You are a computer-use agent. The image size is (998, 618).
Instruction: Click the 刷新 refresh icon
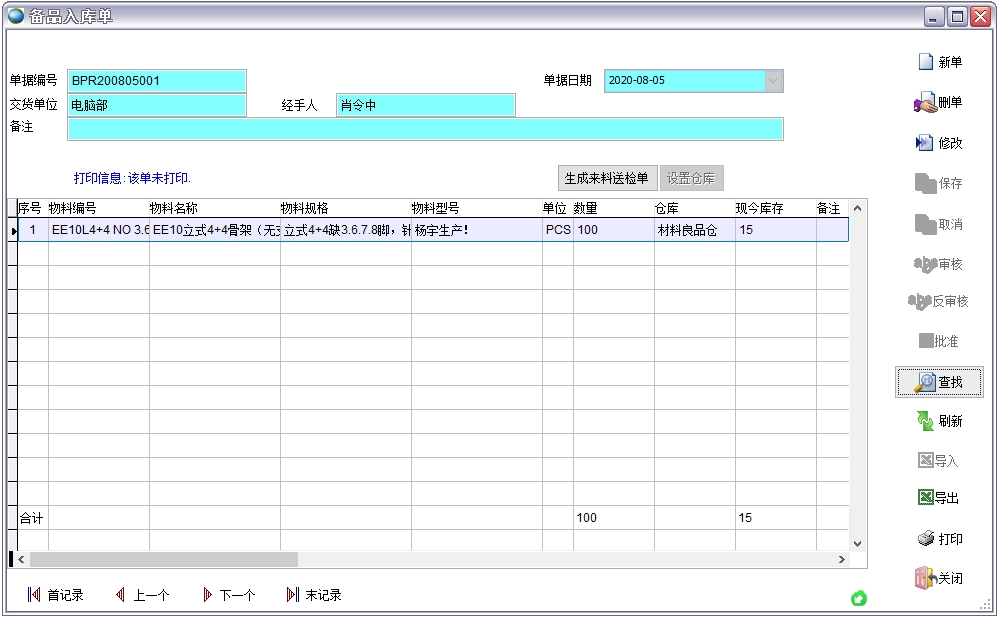pyautogui.click(x=926, y=421)
